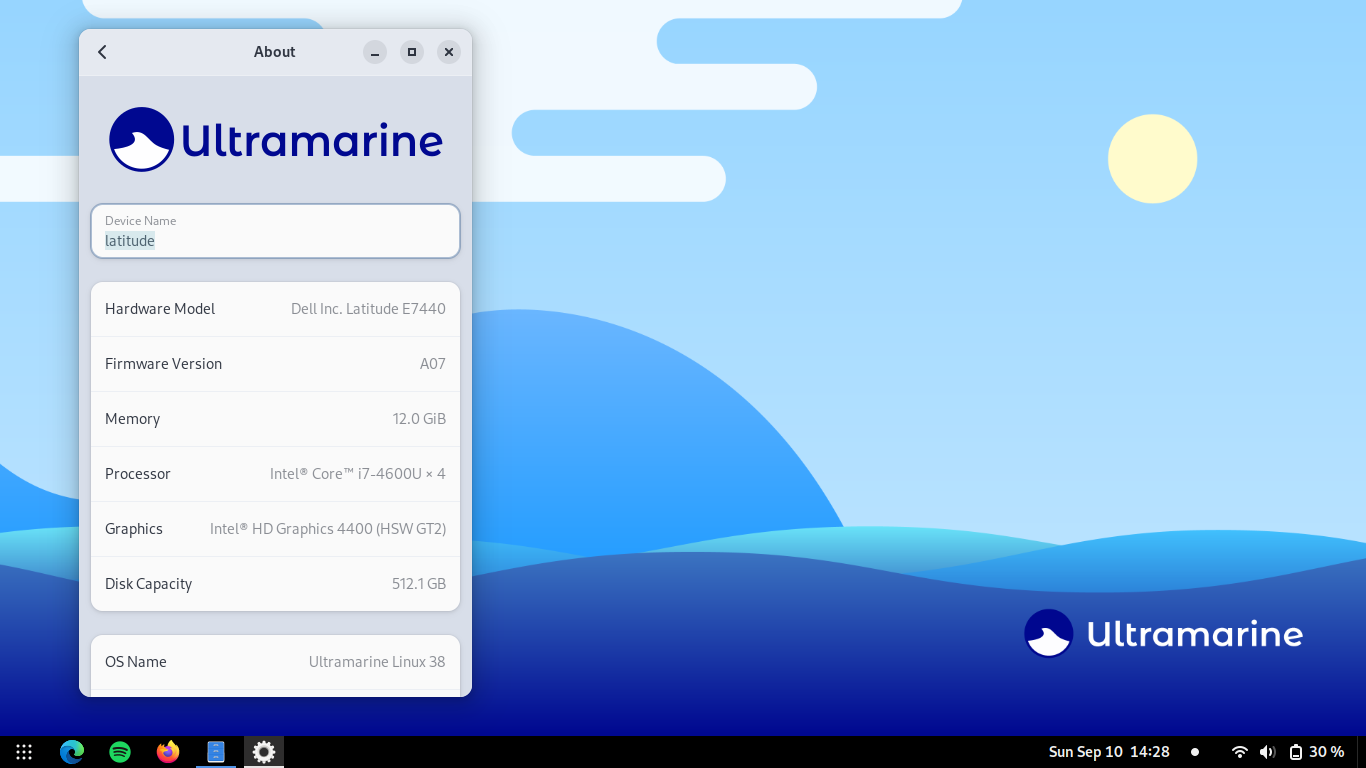Screen dimensions: 1366x768
Task: Minimize the About window
Action: coord(375,52)
